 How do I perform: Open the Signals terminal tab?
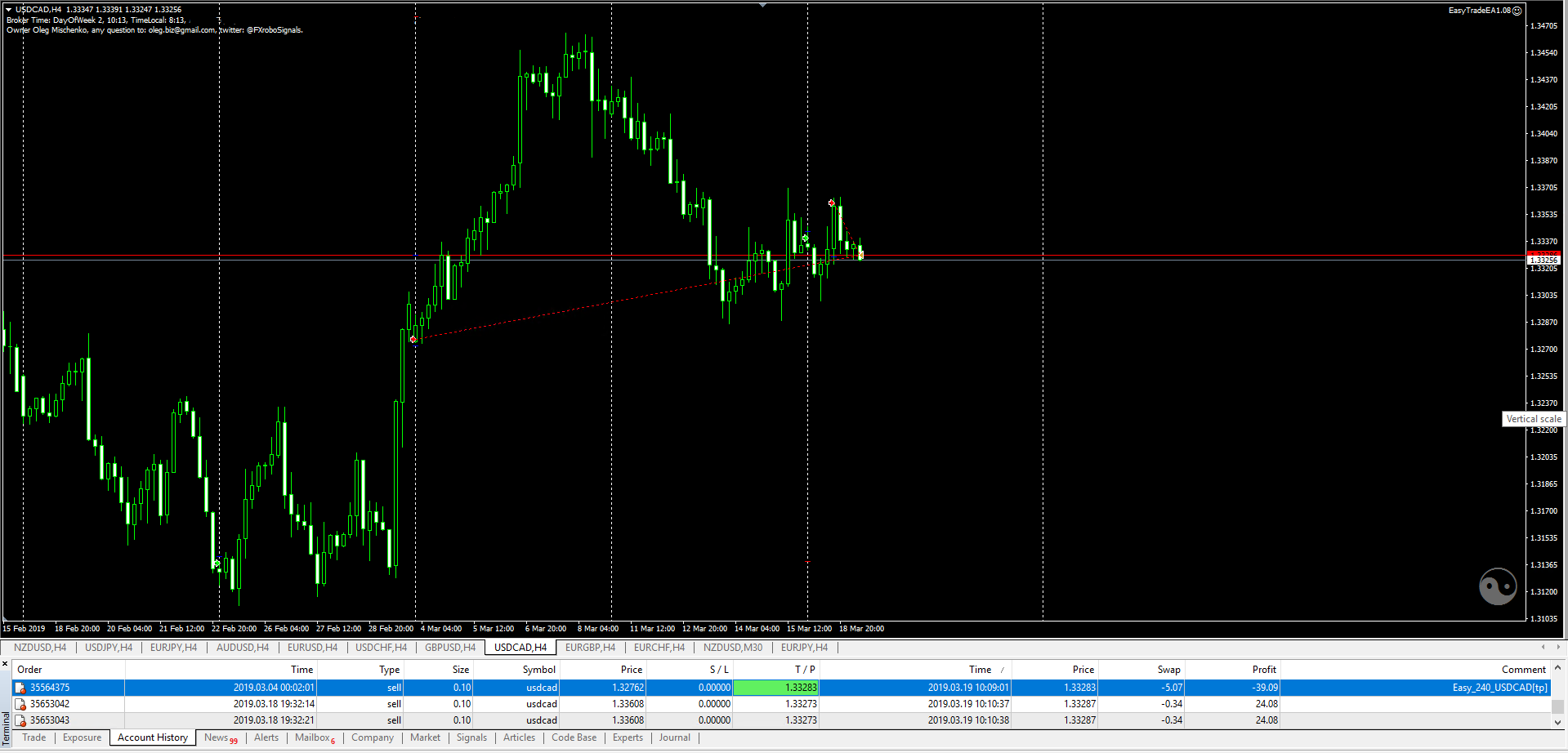[x=471, y=737]
